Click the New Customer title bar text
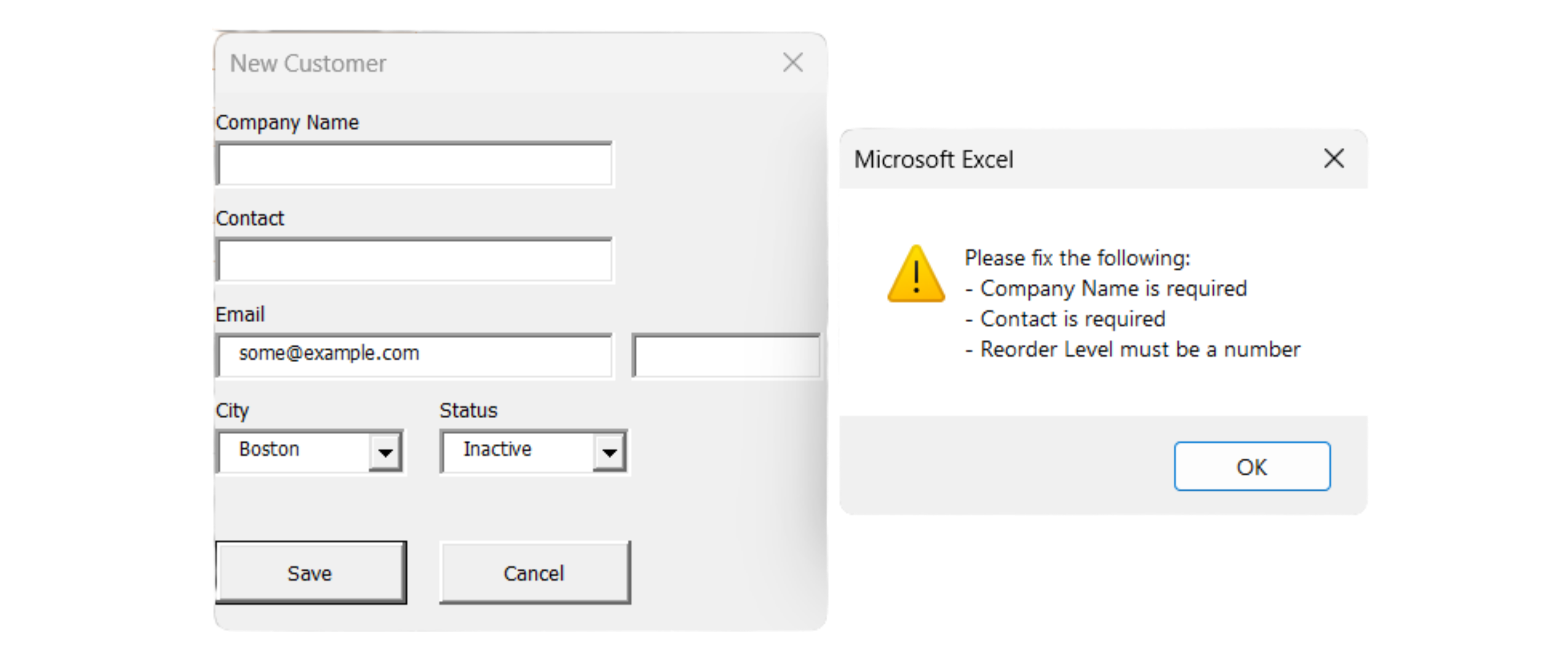 tap(308, 63)
